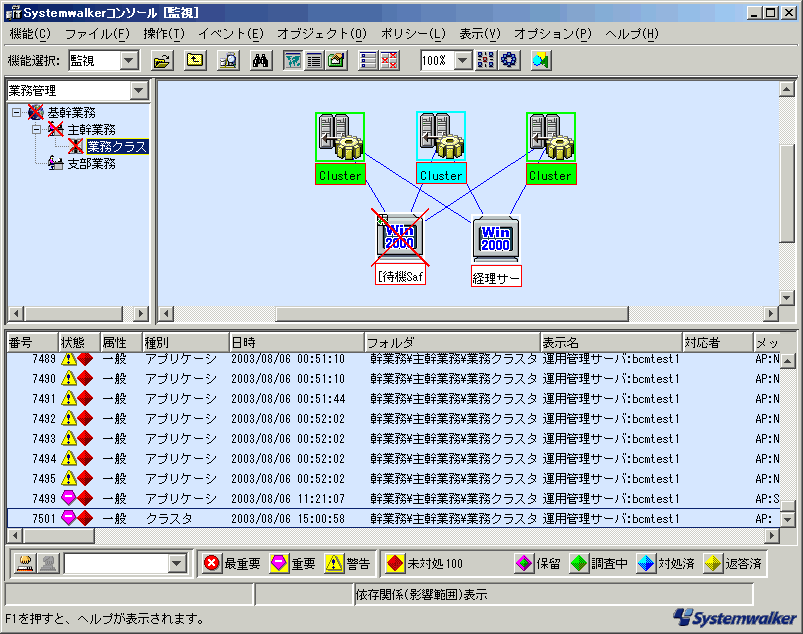Click the crossed-out Win2000 standby server icon
Viewport: 803px width, 634px height.
[x=401, y=239]
